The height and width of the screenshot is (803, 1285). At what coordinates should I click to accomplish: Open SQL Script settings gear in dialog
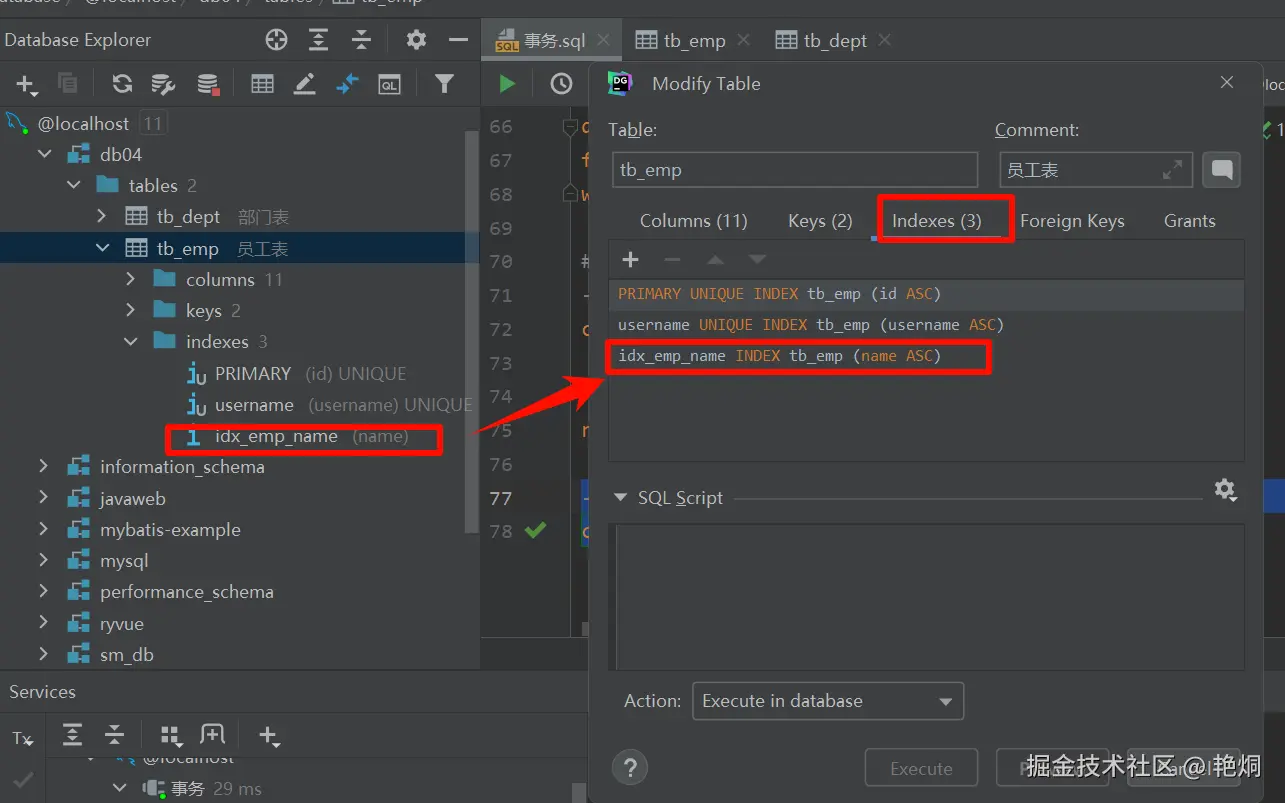pyautogui.click(x=1225, y=490)
